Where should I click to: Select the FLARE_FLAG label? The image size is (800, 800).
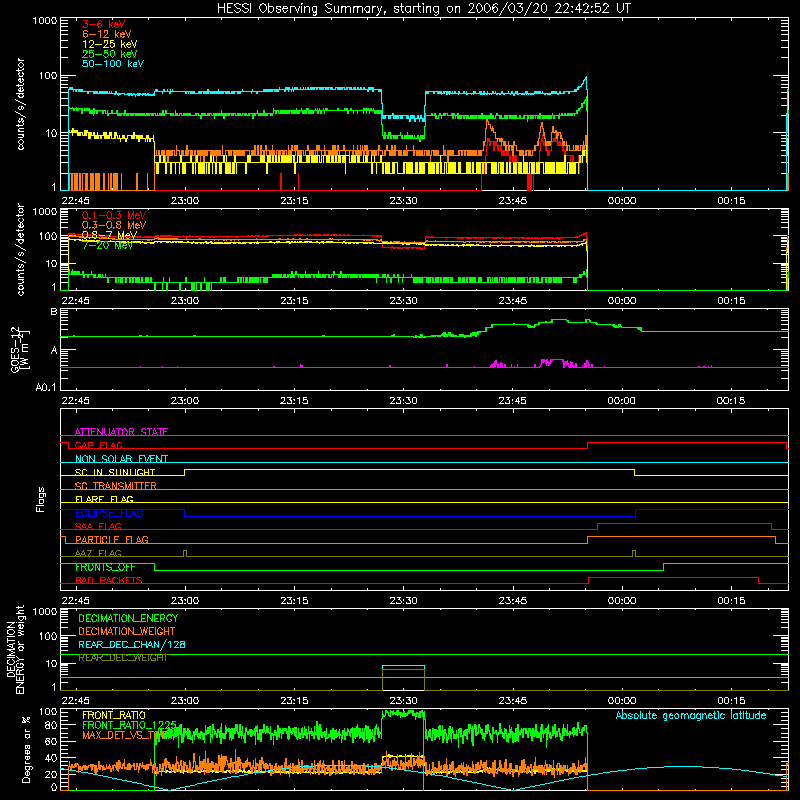point(104,499)
